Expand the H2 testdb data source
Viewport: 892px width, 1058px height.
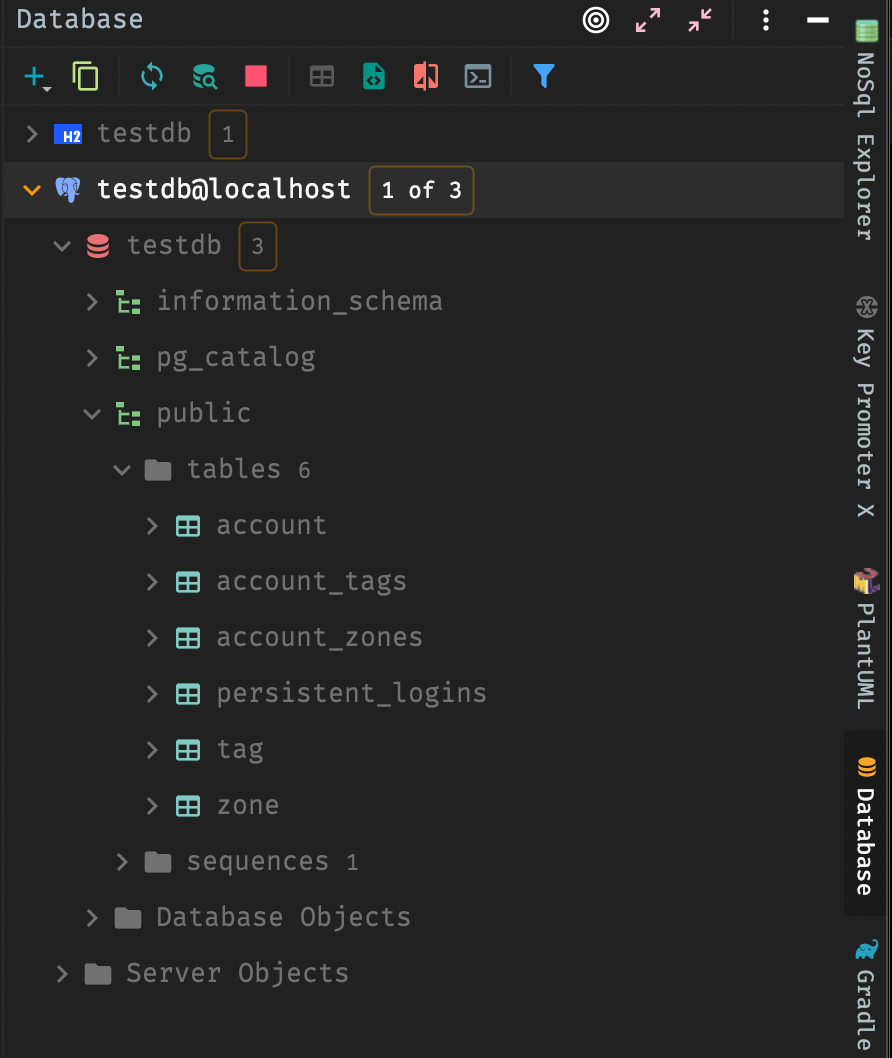coord(32,134)
